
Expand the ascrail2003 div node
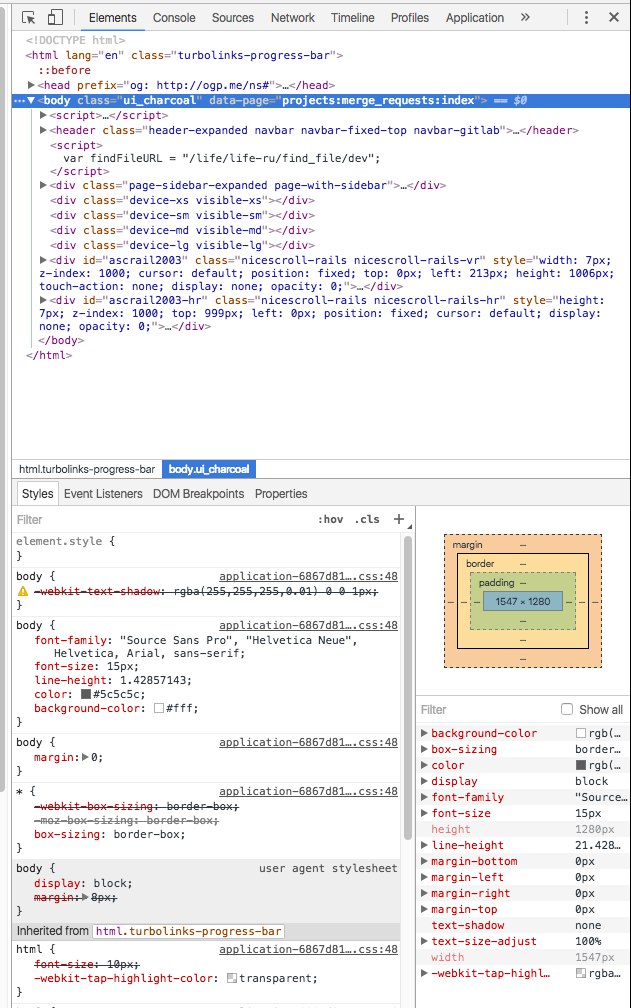(x=43, y=260)
